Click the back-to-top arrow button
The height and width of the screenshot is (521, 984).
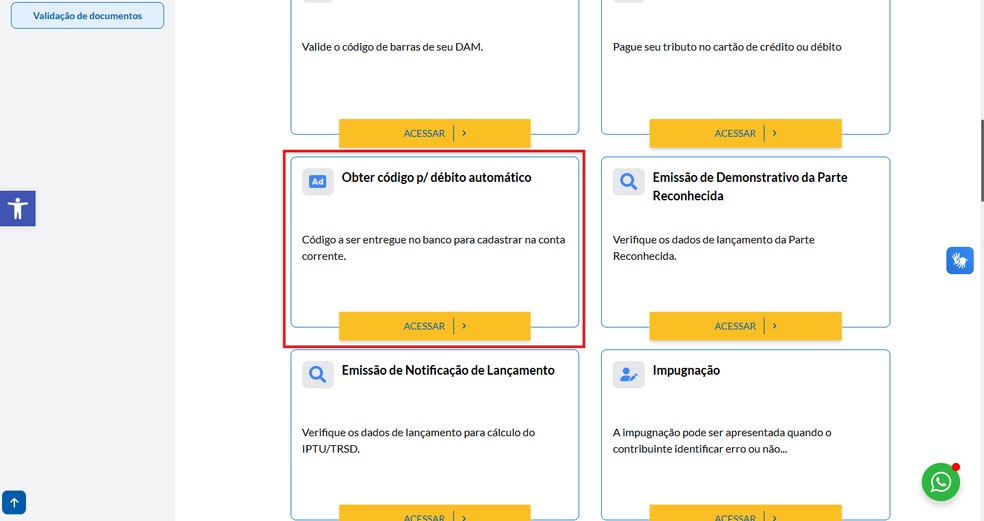point(14,502)
